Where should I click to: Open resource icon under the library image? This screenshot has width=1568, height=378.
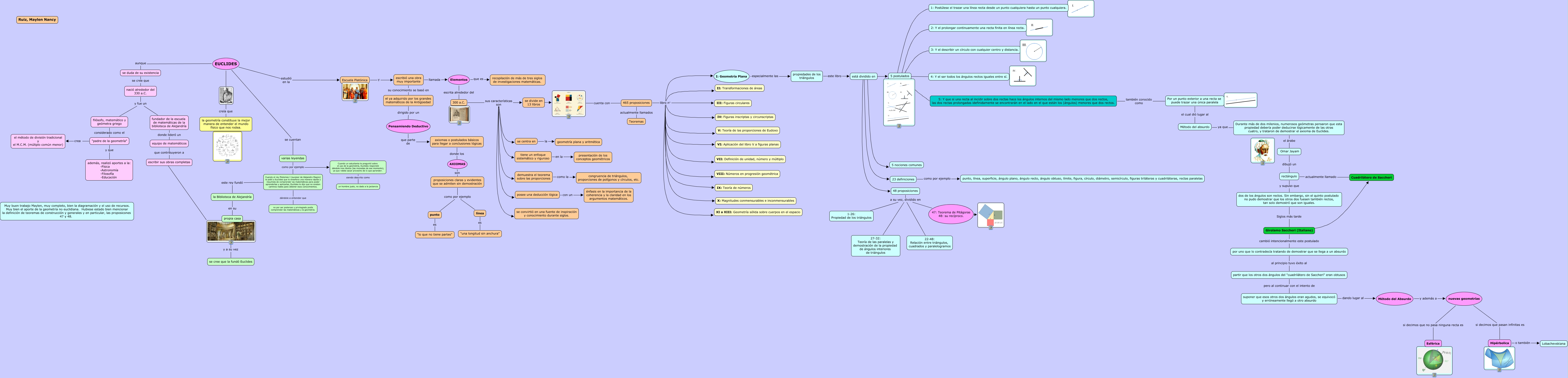231,242
